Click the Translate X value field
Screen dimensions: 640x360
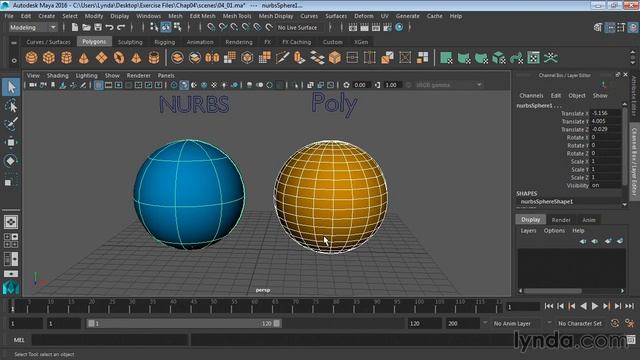click(606, 113)
